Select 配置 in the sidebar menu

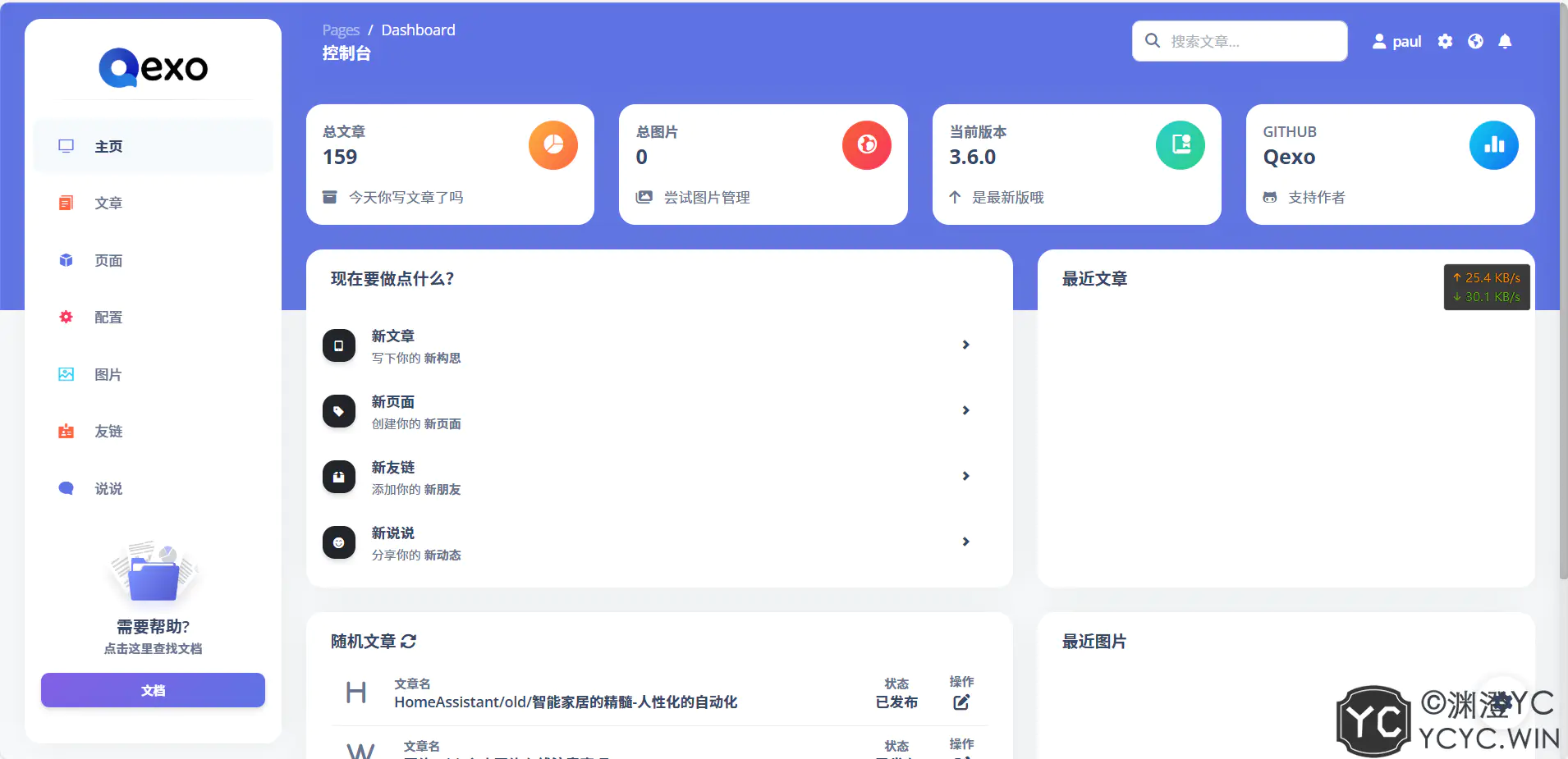point(108,318)
